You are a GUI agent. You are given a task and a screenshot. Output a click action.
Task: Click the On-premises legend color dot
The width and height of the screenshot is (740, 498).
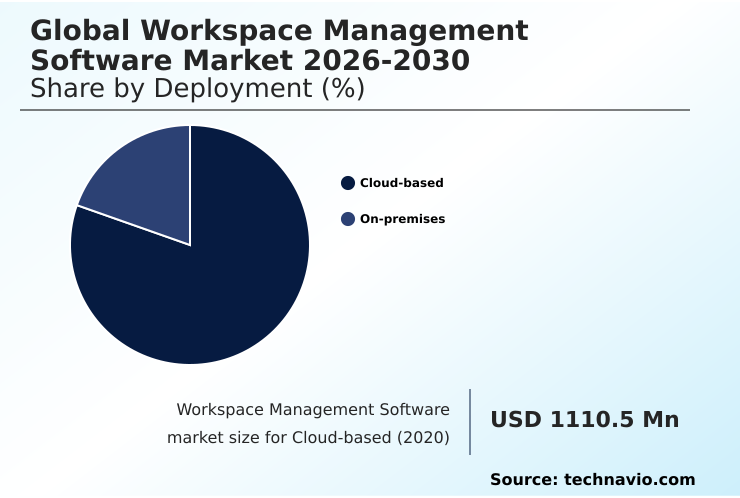pyautogui.click(x=348, y=219)
